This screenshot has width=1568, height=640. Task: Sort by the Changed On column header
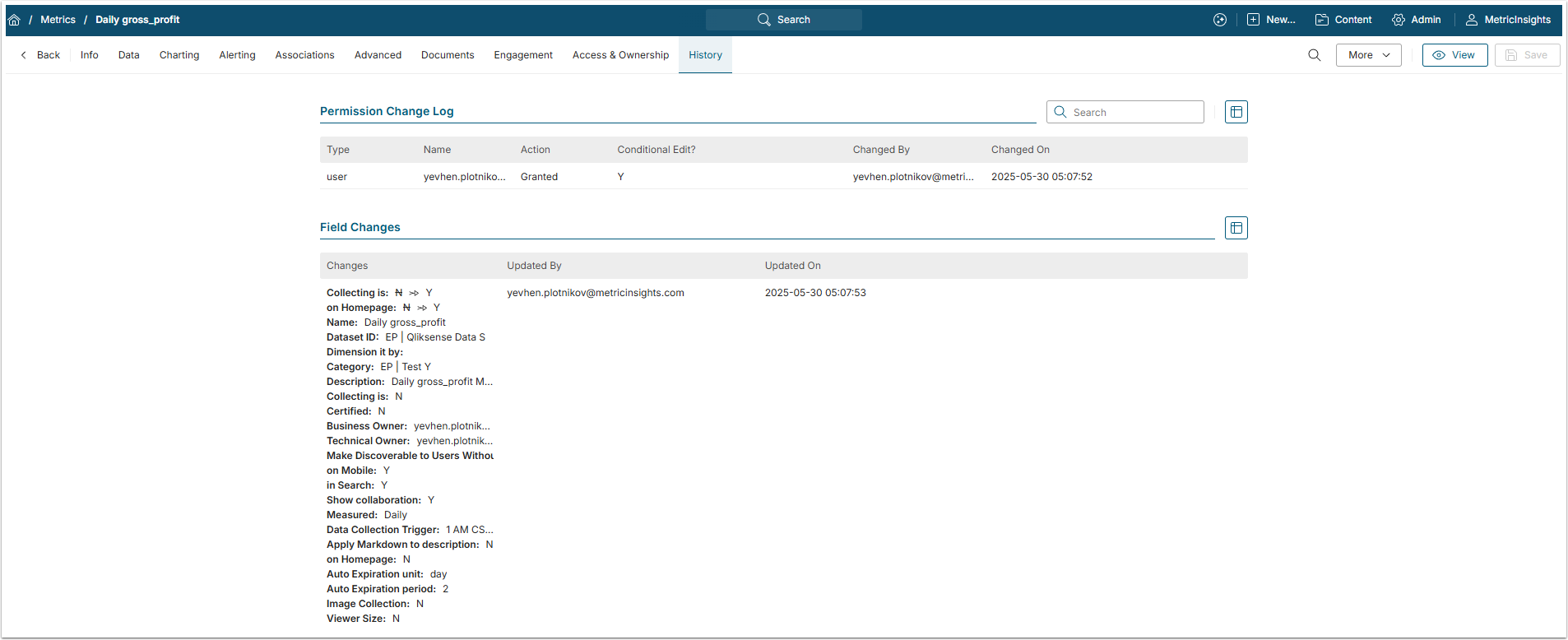(1020, 150)
